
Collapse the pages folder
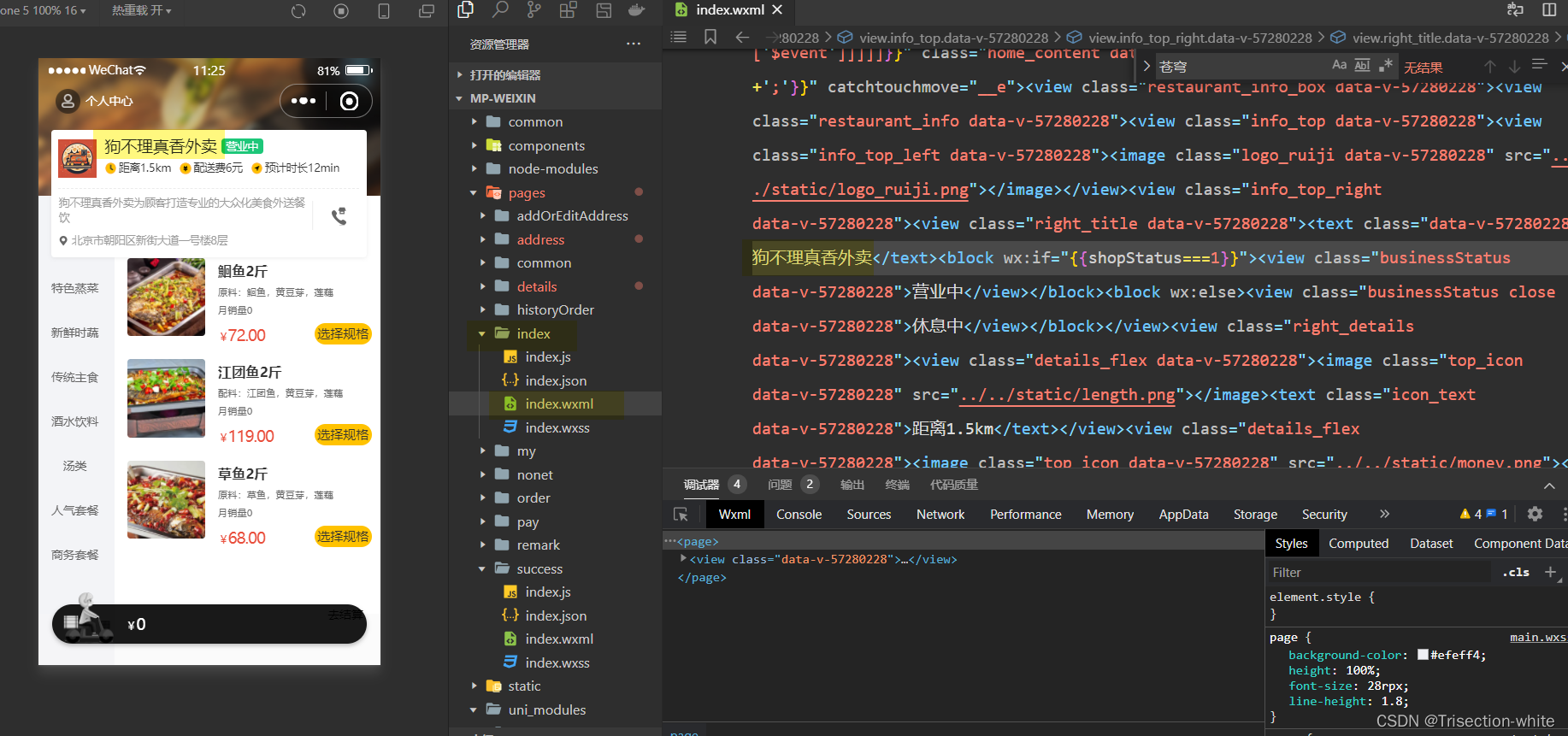click(x=526, y=193)
